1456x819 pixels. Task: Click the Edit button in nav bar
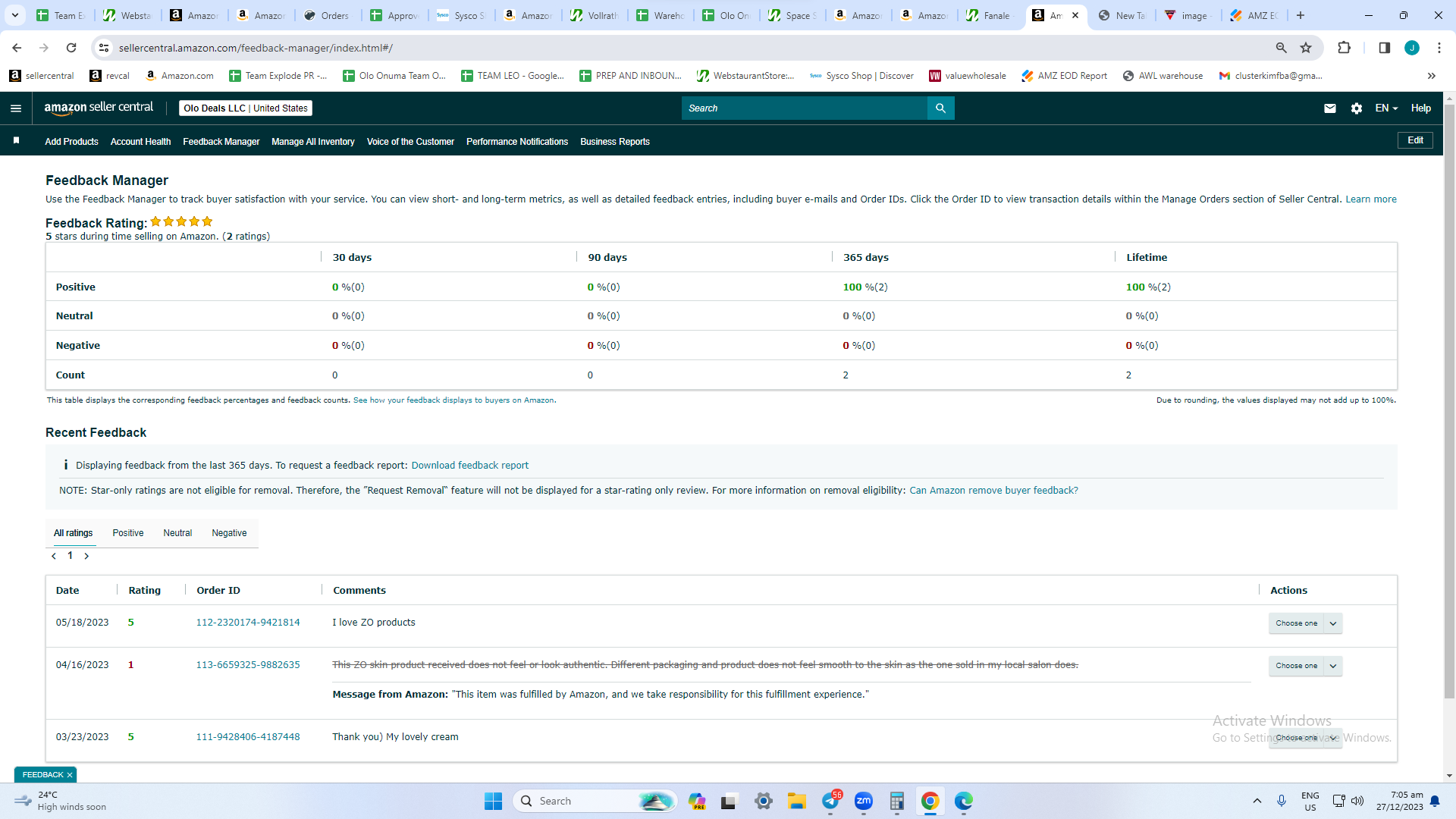pos(1415,140)
